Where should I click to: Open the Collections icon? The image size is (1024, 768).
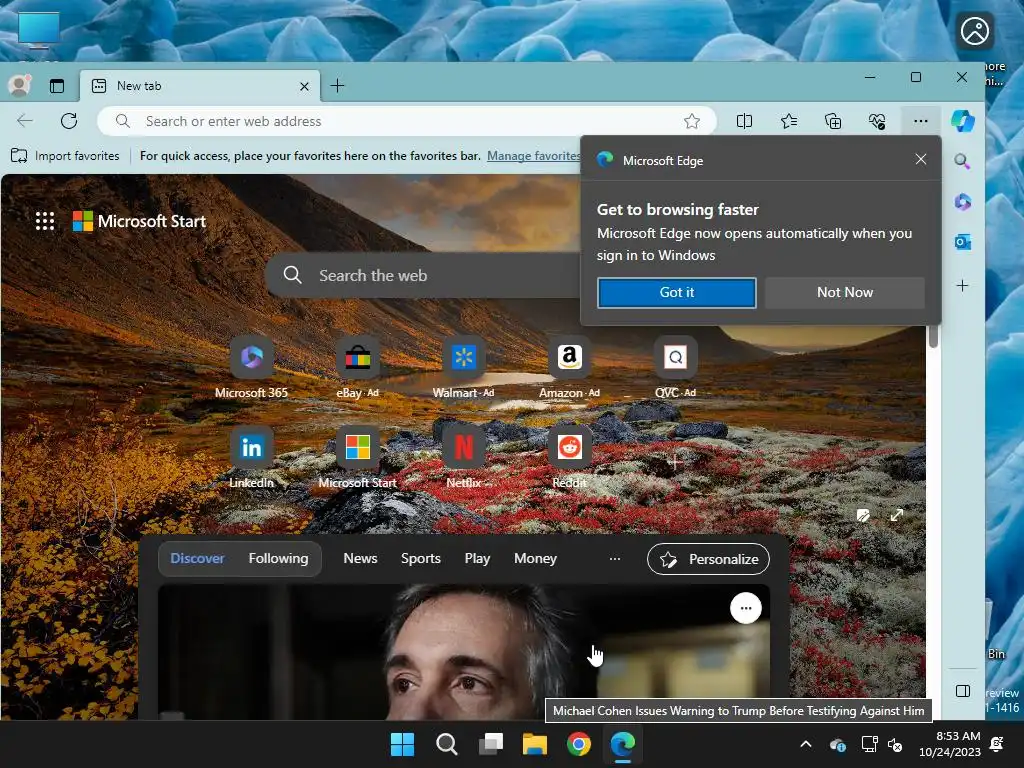coord(833,121)
